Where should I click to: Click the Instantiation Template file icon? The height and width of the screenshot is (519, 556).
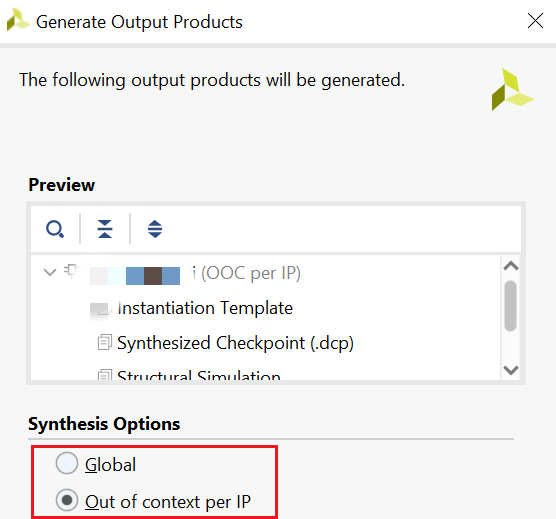(x=100, y=309)
